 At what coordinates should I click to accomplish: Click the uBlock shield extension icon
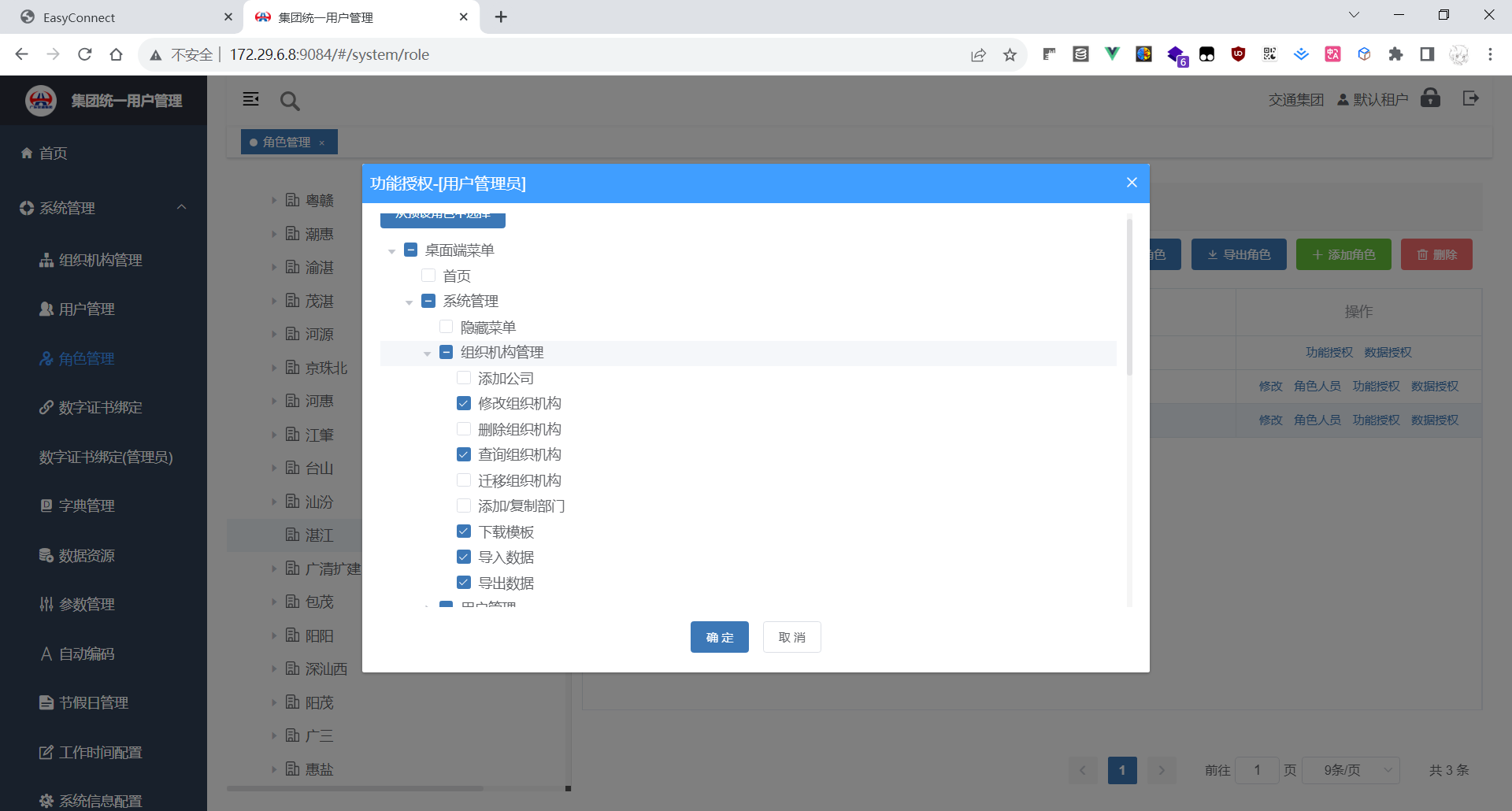click(1238, 54)
